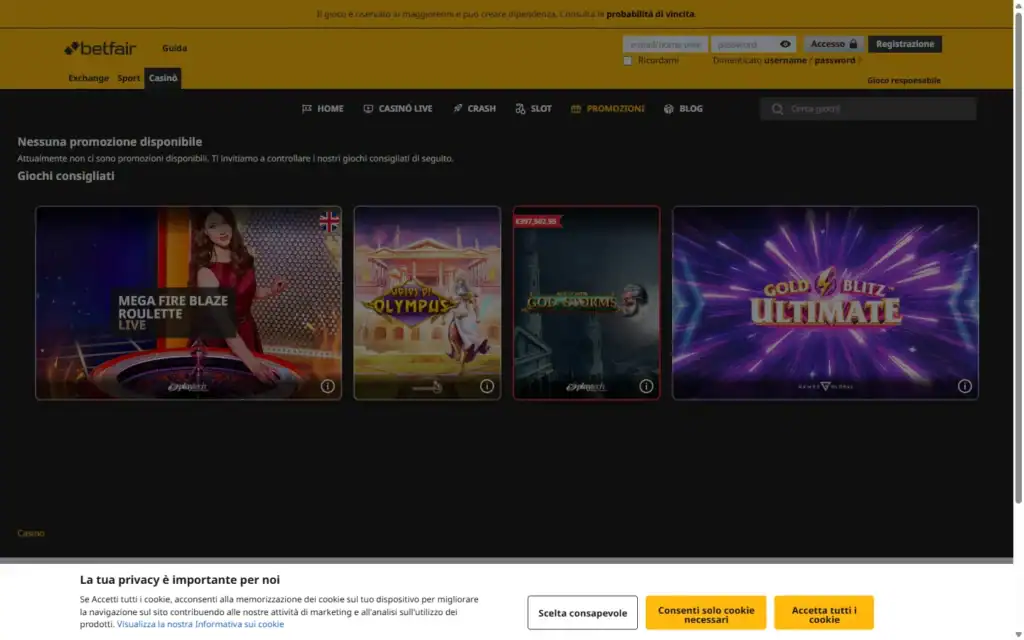Click the Giochi consigliati heading
1024x640 pixels.
(66, 176)
